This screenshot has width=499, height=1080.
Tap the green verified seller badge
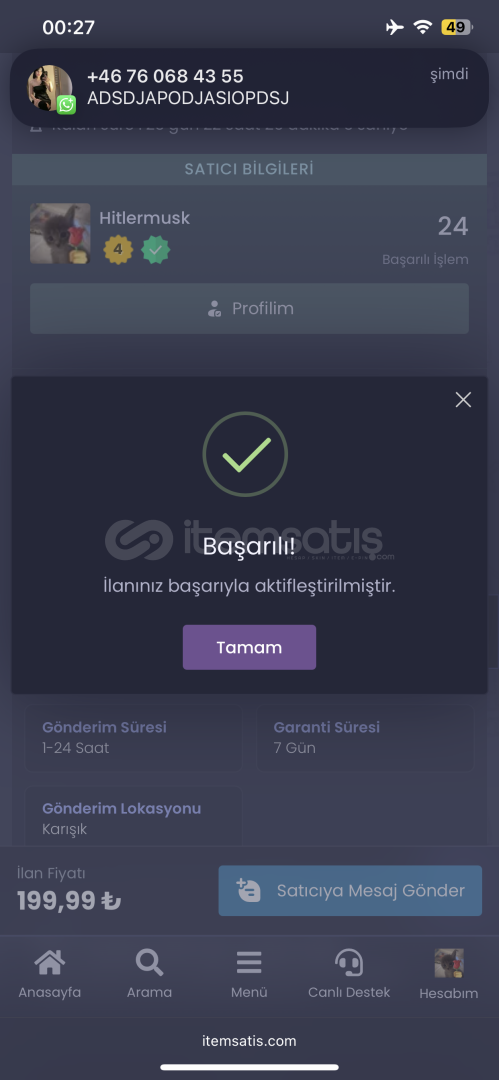[x=156, y=250]
